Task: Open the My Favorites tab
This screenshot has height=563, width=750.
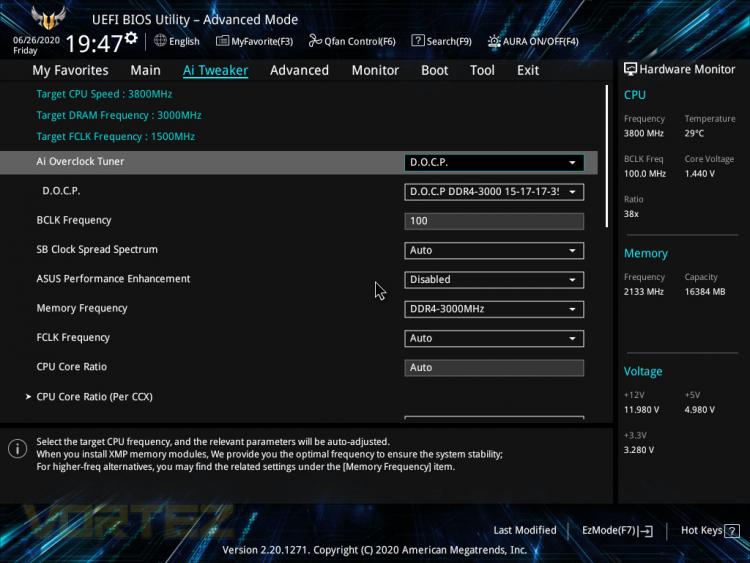Action: pos(70,70)
